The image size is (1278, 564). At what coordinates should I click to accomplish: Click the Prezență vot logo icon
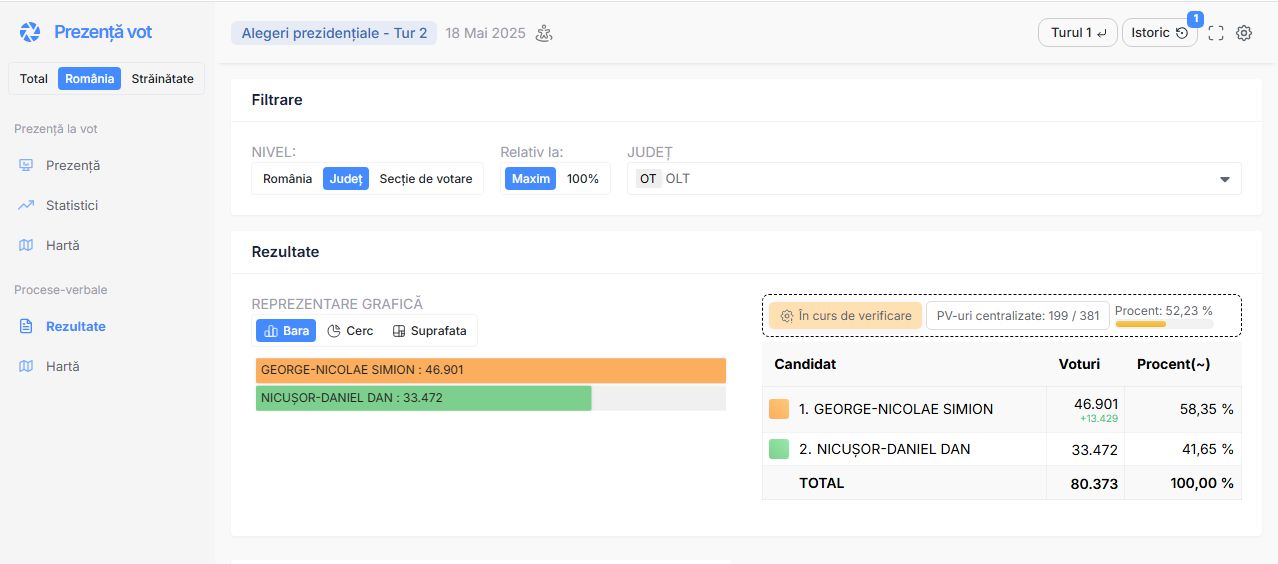30,32
